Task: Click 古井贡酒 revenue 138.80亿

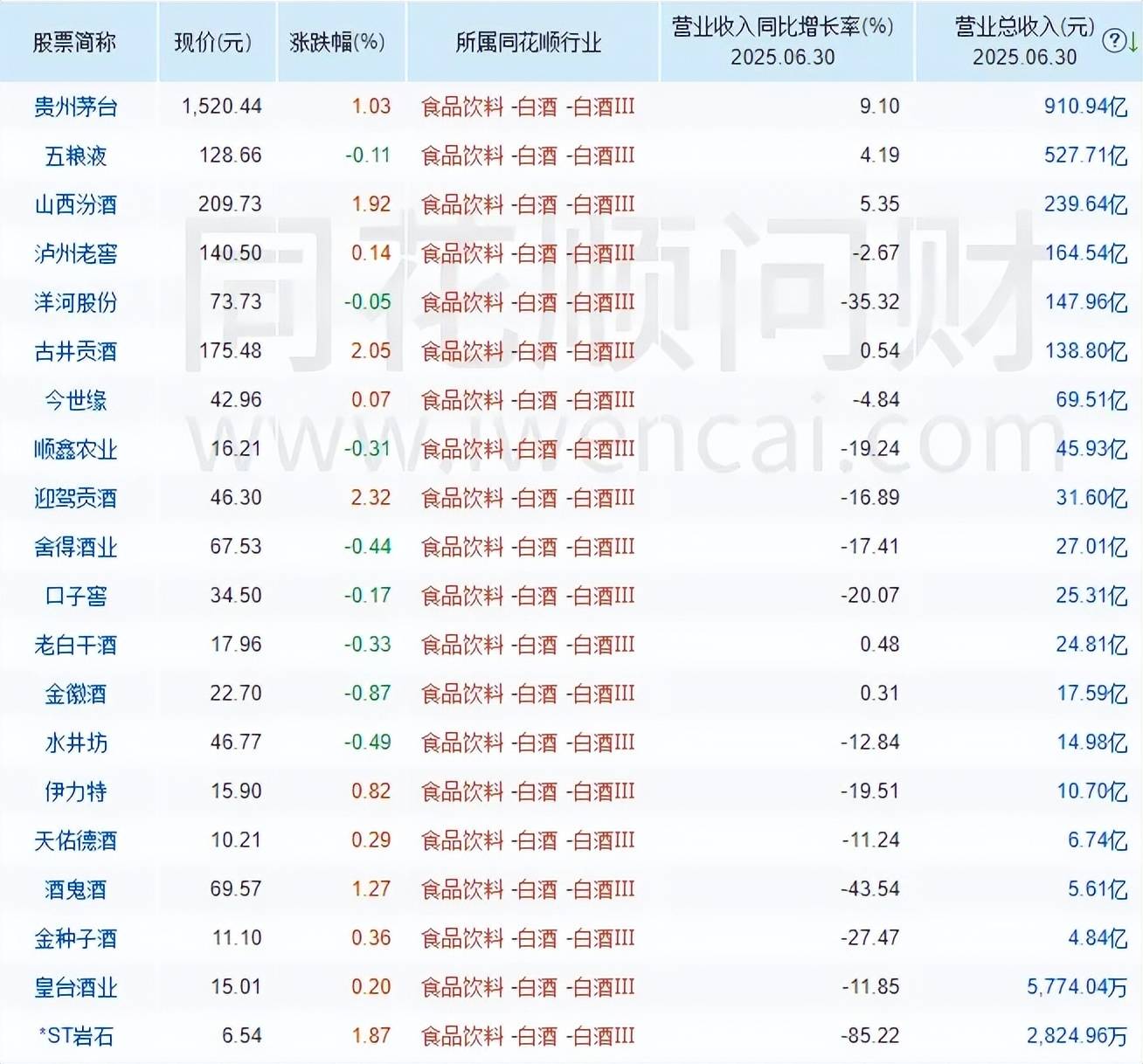Action: (1085, 351)
